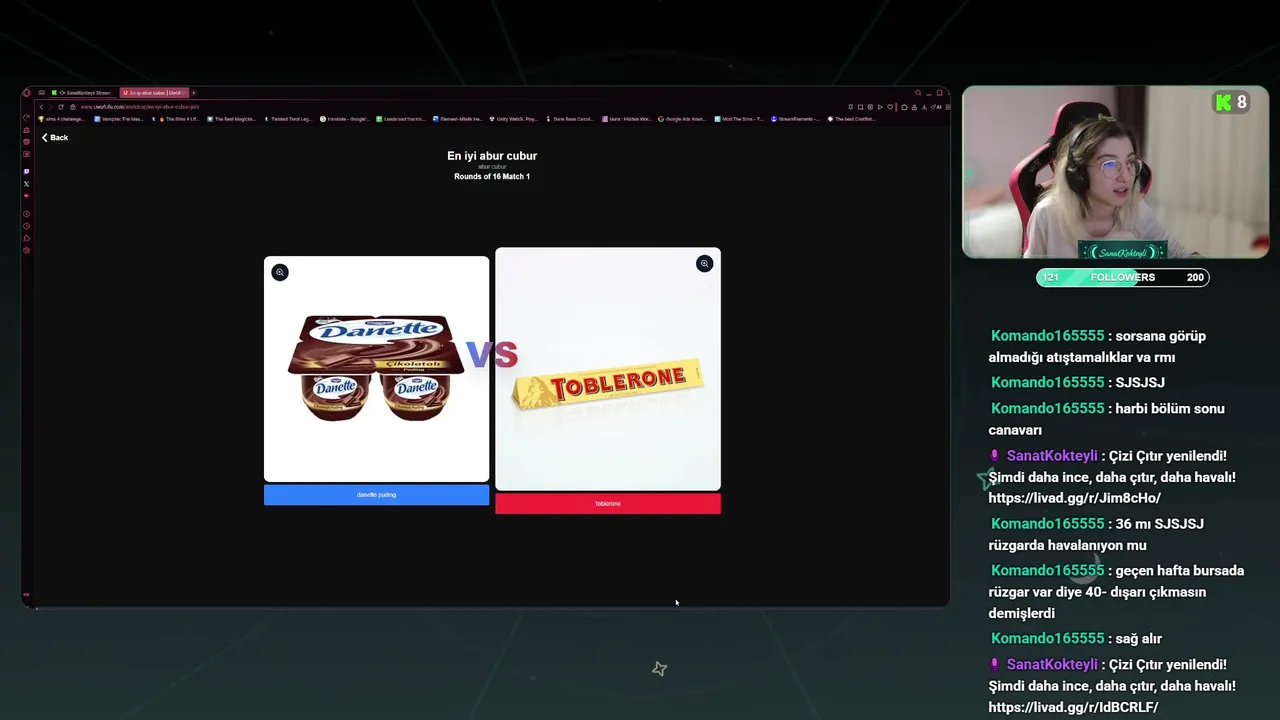
Task: Open the livad.gg/r/IdBCRLF link in chat
Action: tap(1073, 707)
